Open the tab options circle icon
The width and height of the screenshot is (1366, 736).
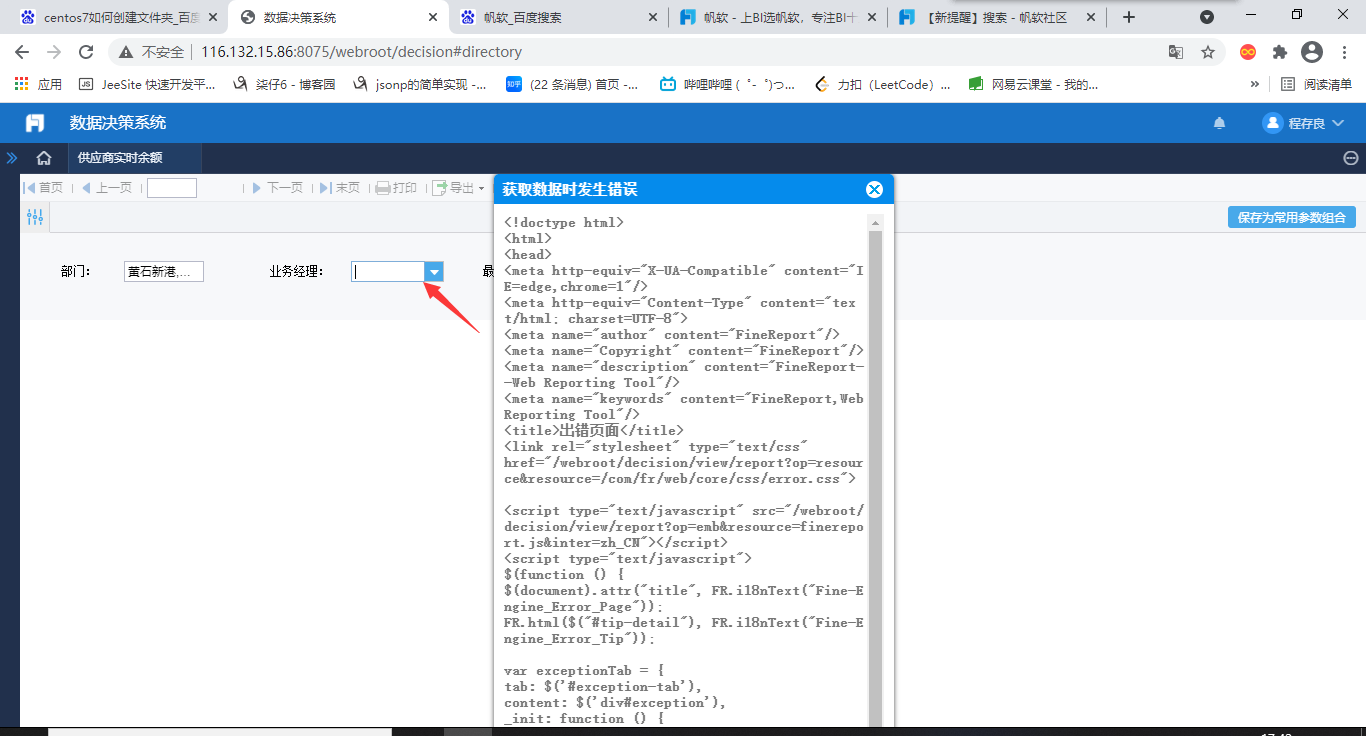(x=1350, y=158)
